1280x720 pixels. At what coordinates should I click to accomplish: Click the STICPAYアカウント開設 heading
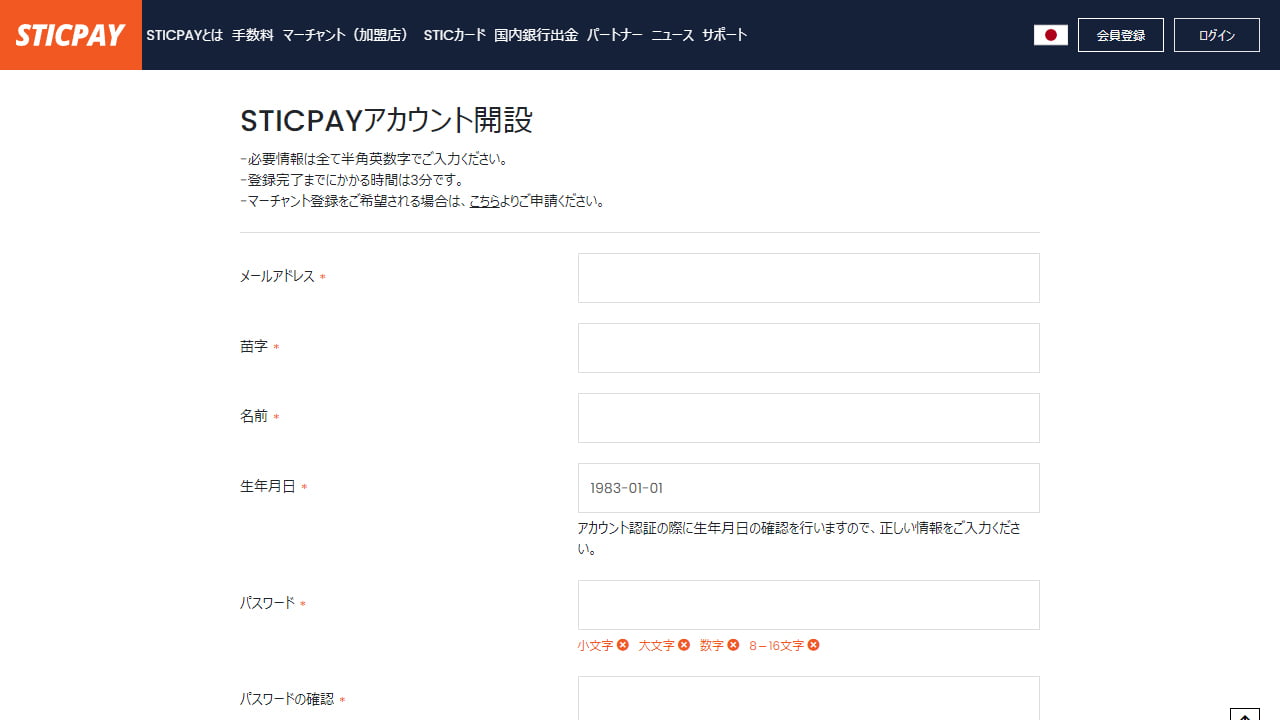click(386, 120)
